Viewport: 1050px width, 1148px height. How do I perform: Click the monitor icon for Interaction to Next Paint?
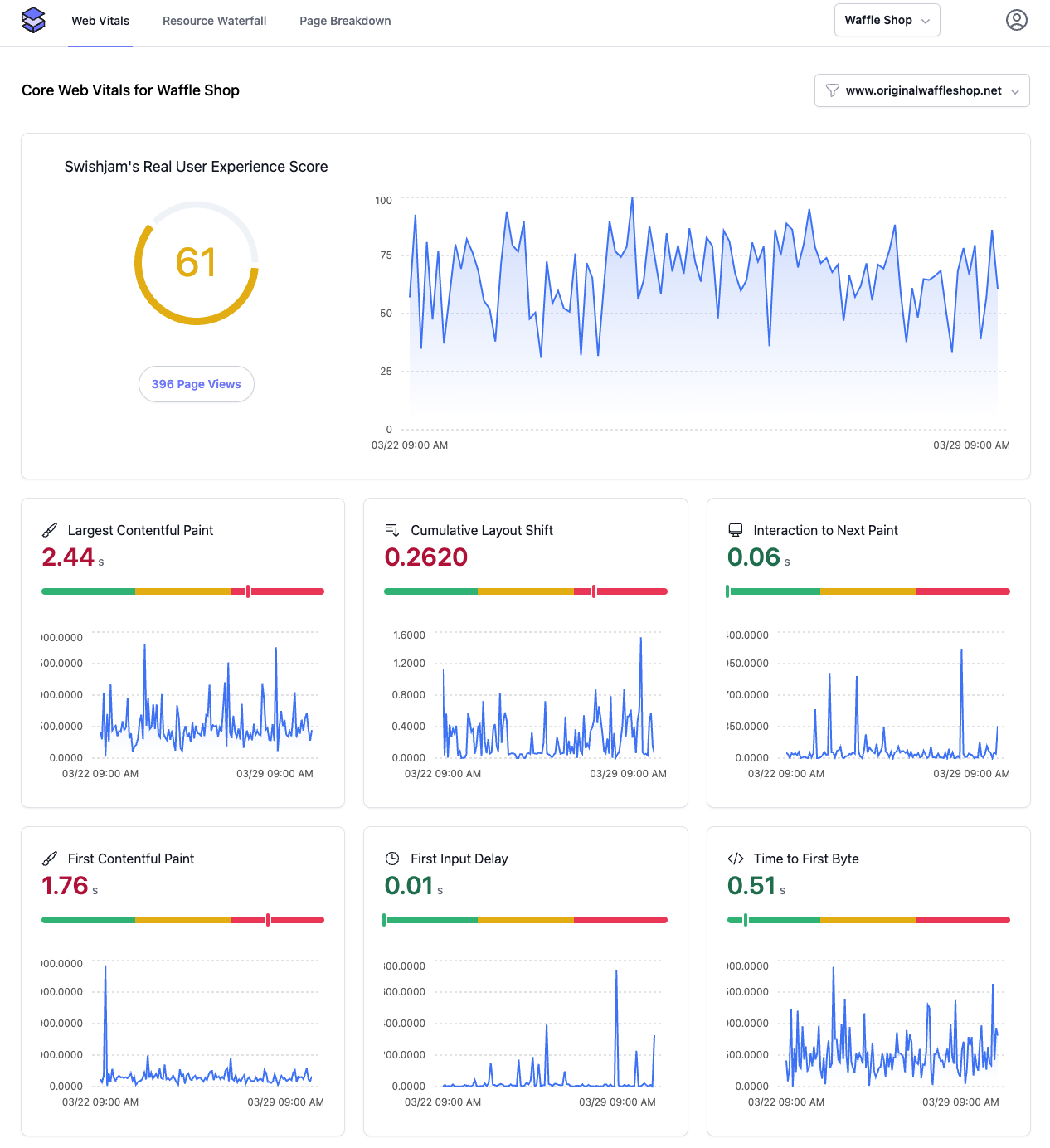pyautogui.click(x=735, y=530)
